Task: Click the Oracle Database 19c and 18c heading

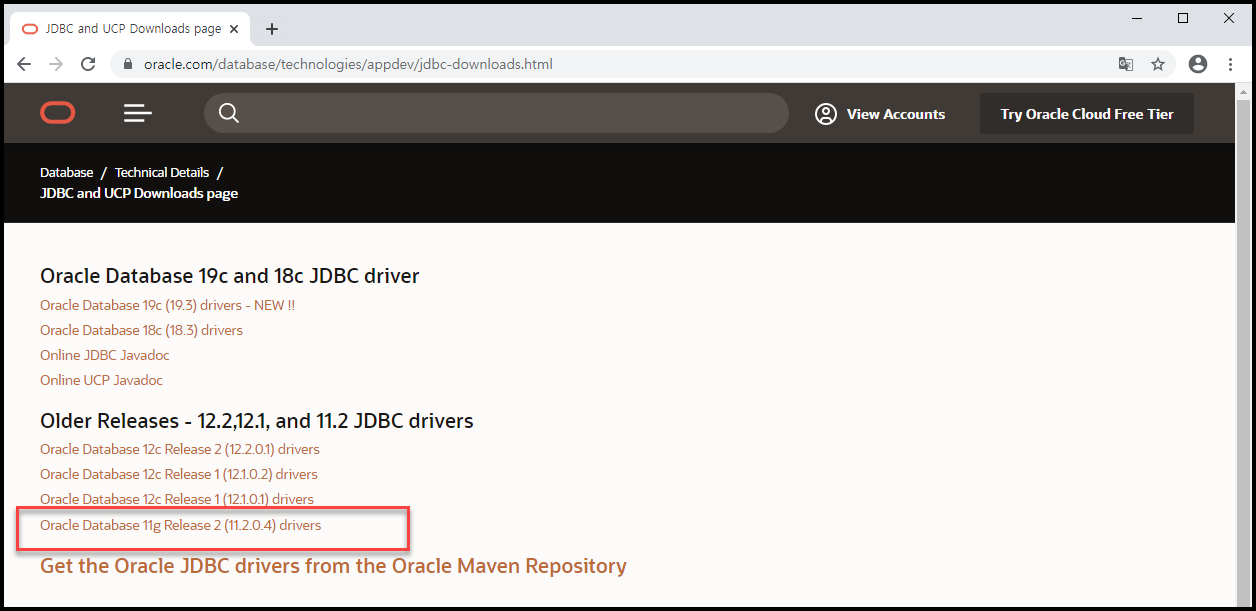Action: pyautogui.click(x=230, y=276)
